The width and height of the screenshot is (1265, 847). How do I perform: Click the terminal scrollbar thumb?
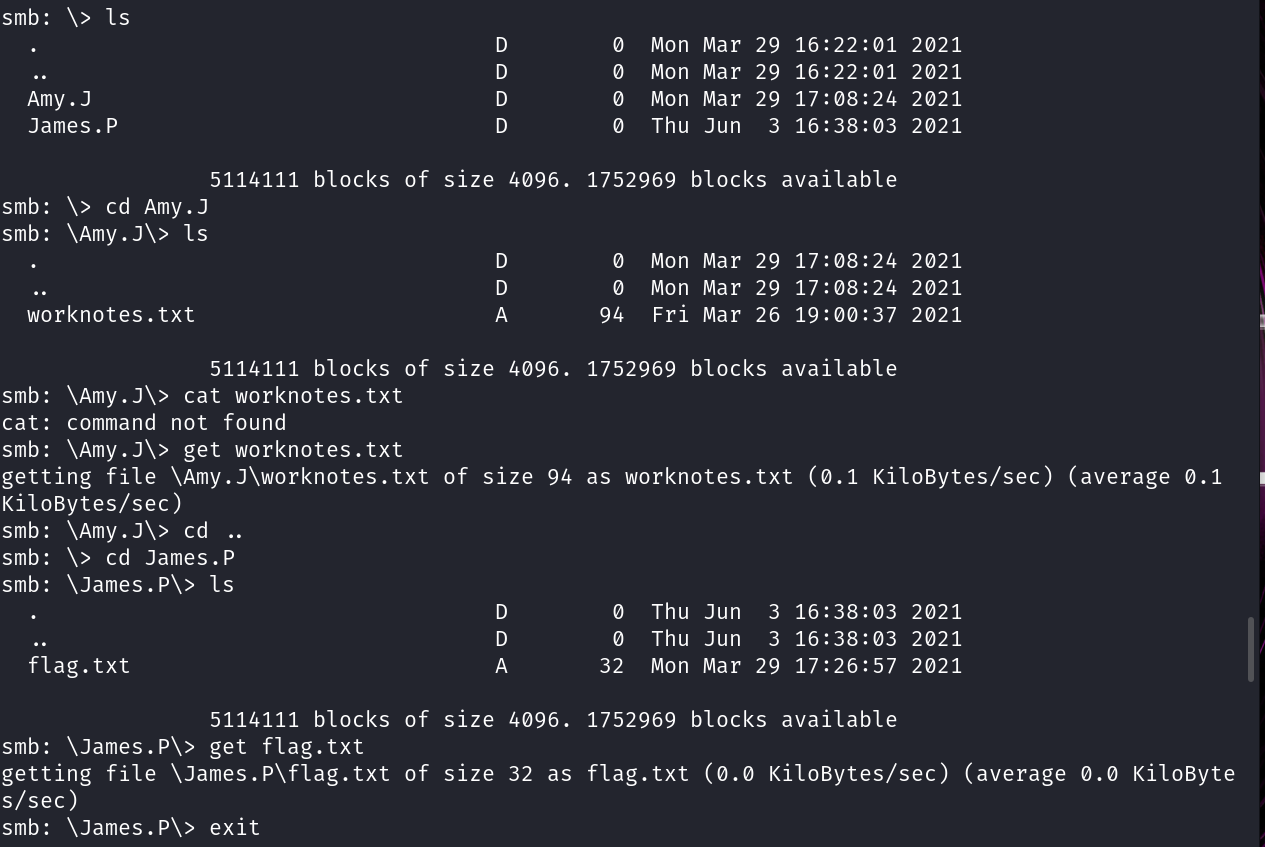(x=1250, y=649)
